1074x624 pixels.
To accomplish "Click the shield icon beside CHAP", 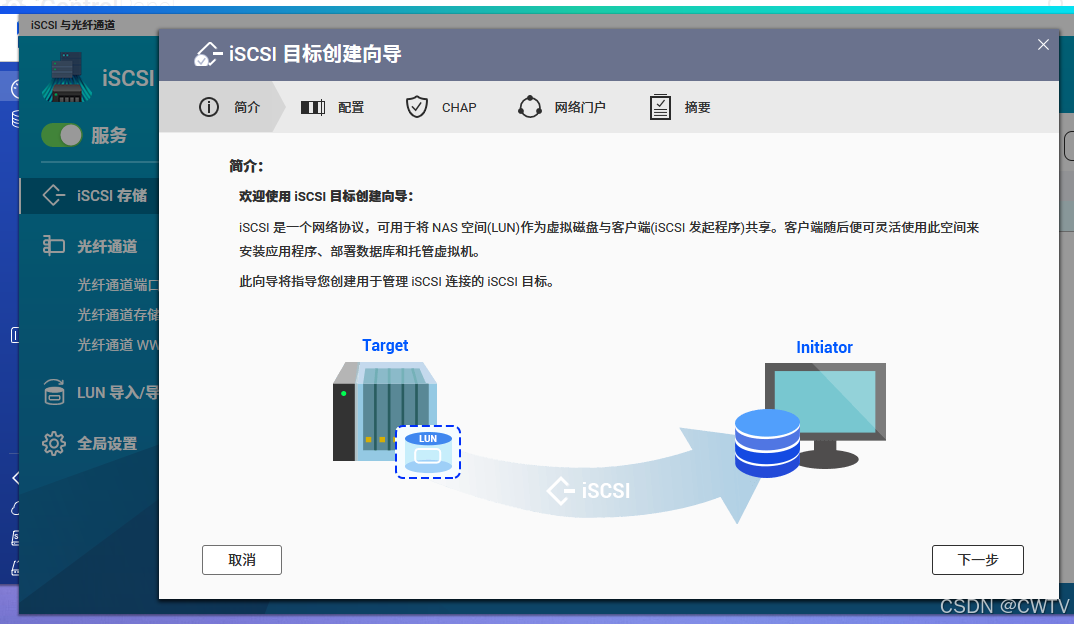I will [x=416, y=107].
